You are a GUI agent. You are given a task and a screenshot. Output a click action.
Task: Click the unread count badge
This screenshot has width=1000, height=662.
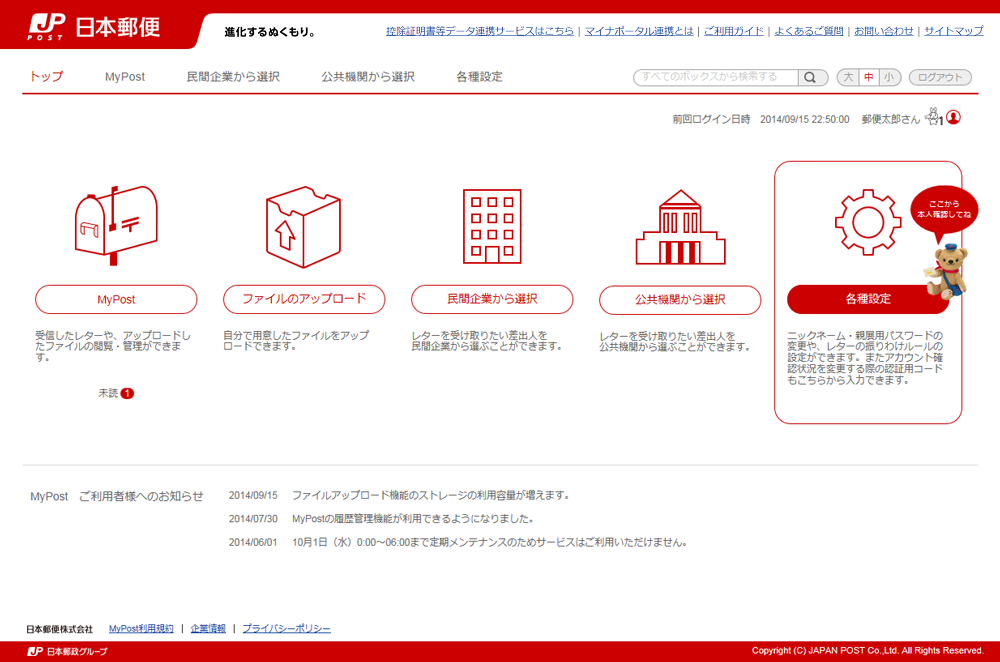tap(128, 394)
